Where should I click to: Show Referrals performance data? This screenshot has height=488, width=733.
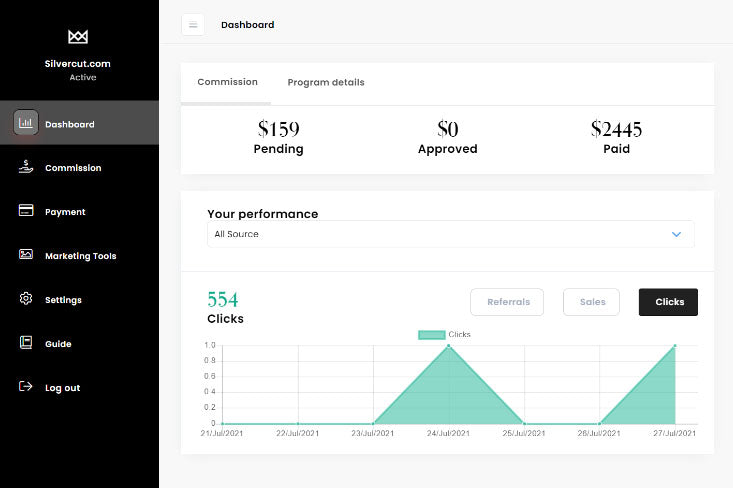tap(507, 302)
